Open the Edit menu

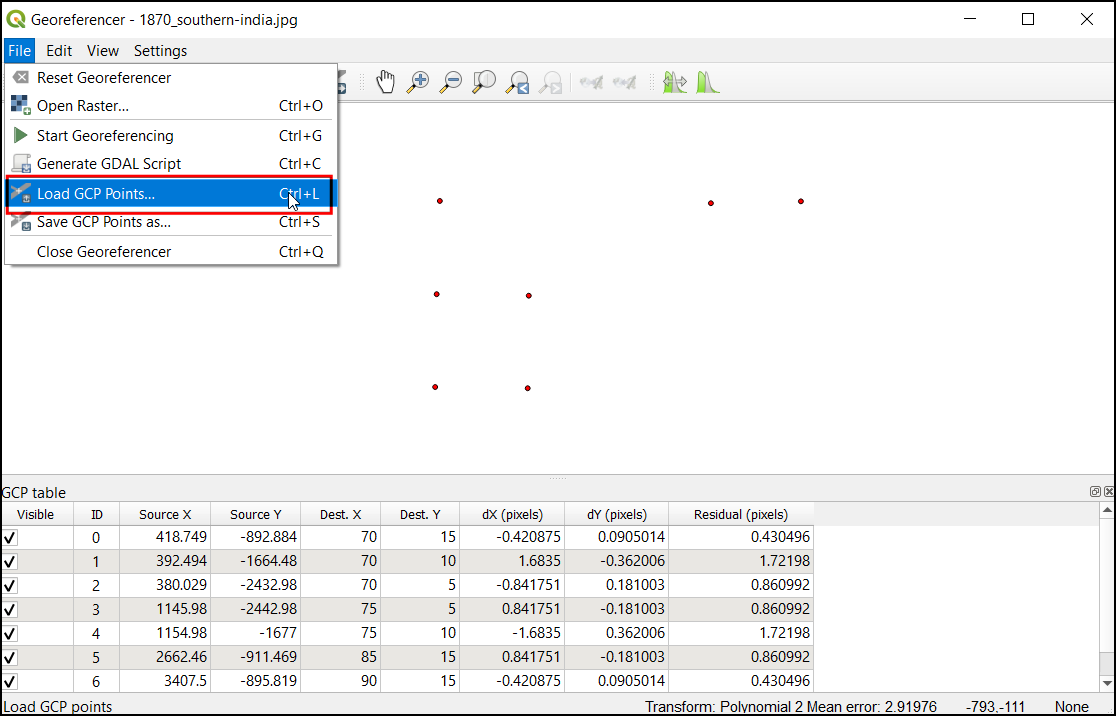59,51
